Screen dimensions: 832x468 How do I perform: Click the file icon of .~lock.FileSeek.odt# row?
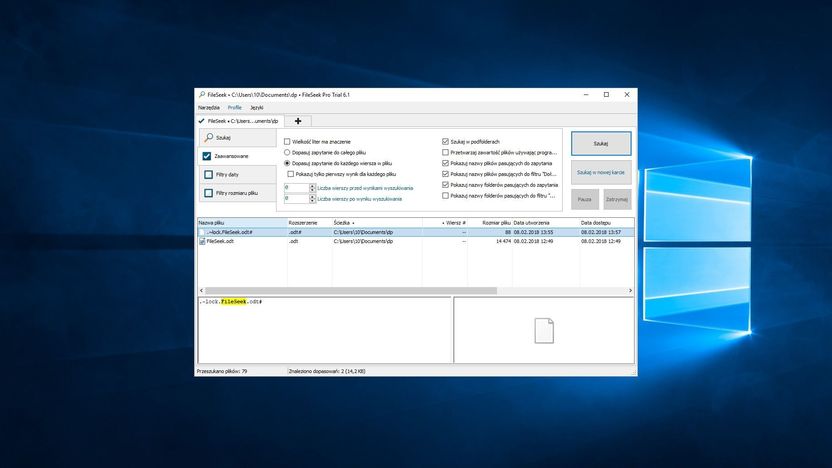[x=202, y=232]
